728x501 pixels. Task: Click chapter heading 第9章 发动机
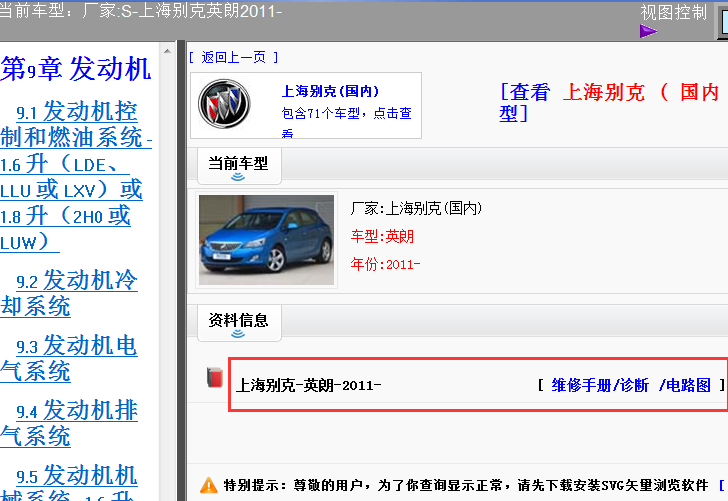tap(76, 69)
